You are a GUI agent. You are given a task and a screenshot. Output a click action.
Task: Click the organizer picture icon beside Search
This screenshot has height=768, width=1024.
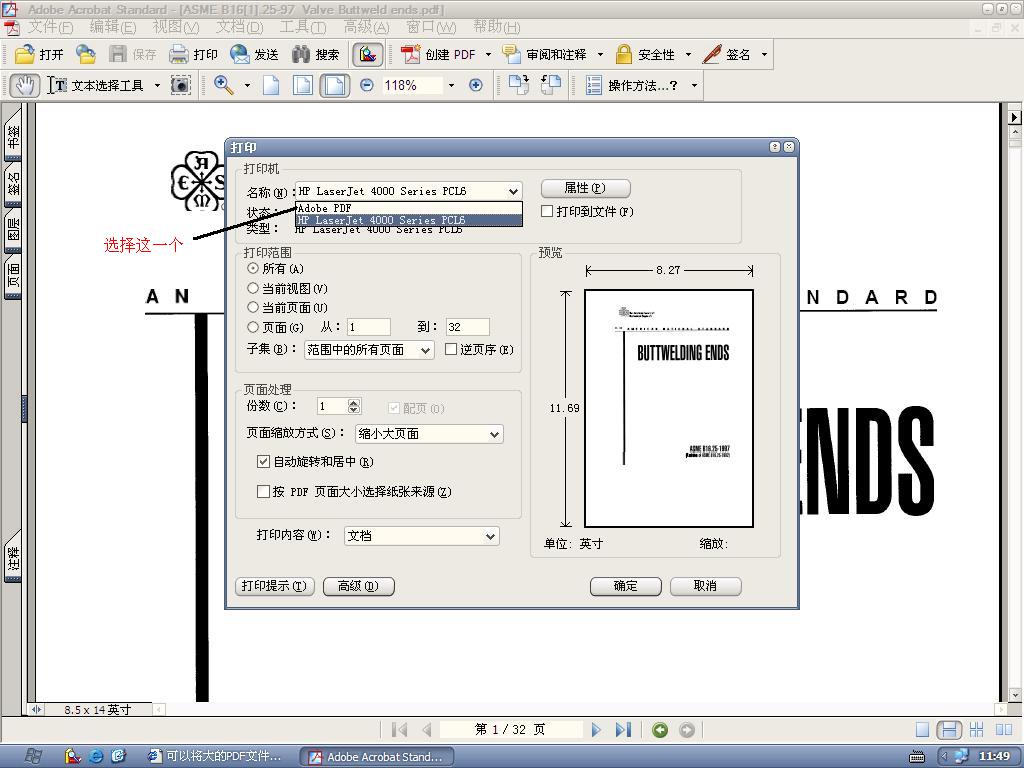click(368, 54)
